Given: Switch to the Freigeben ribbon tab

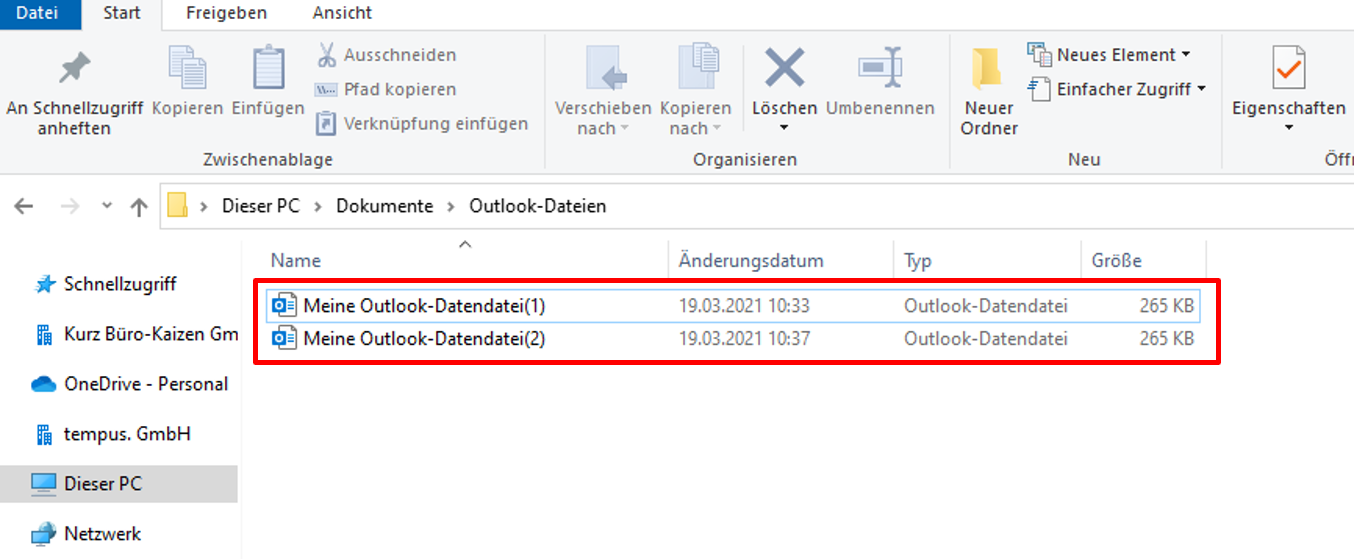Looking at the screenshot, I should [x=229, y=13].
